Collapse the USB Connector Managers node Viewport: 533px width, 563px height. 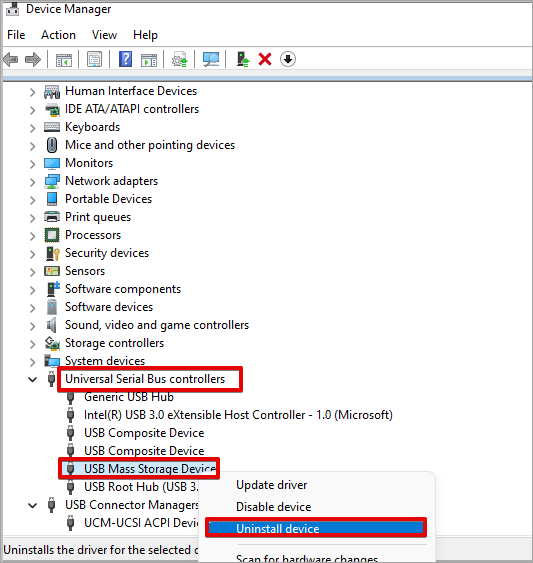32,505
